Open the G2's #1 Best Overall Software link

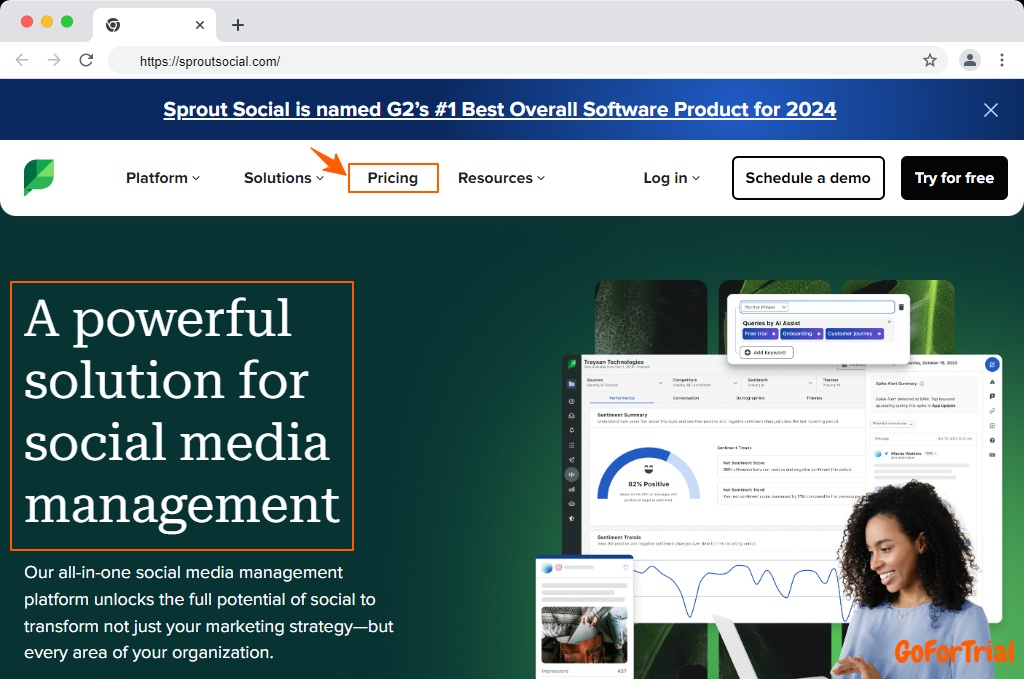pos(500,109)
